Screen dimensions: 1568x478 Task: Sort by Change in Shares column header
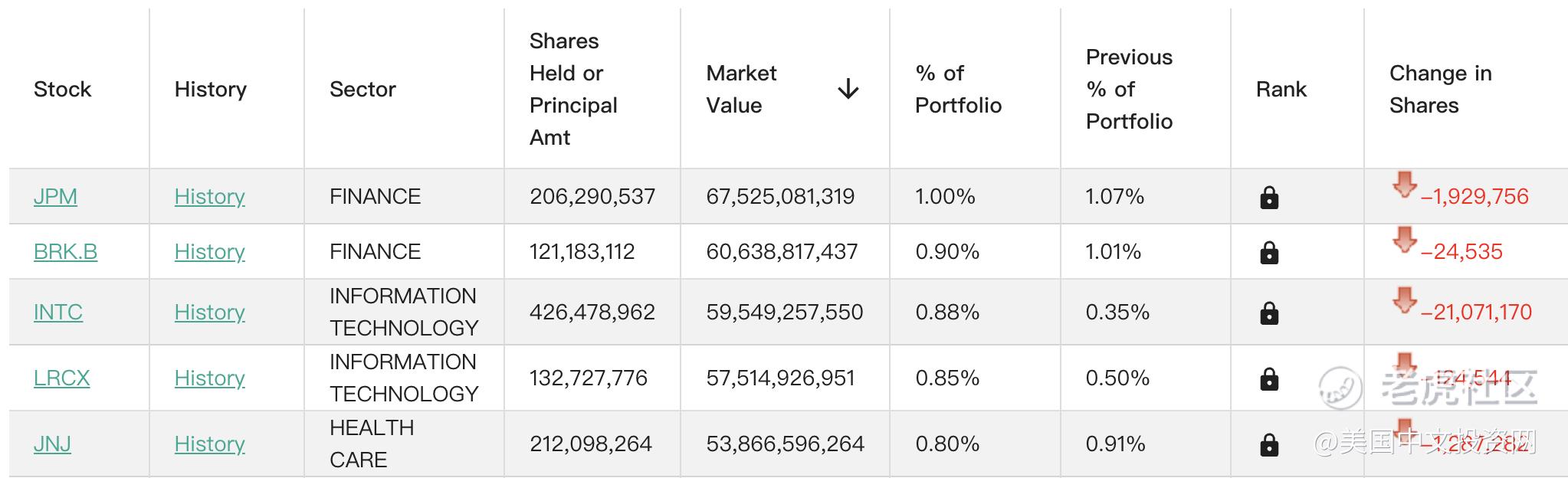tap(1440, 89)
